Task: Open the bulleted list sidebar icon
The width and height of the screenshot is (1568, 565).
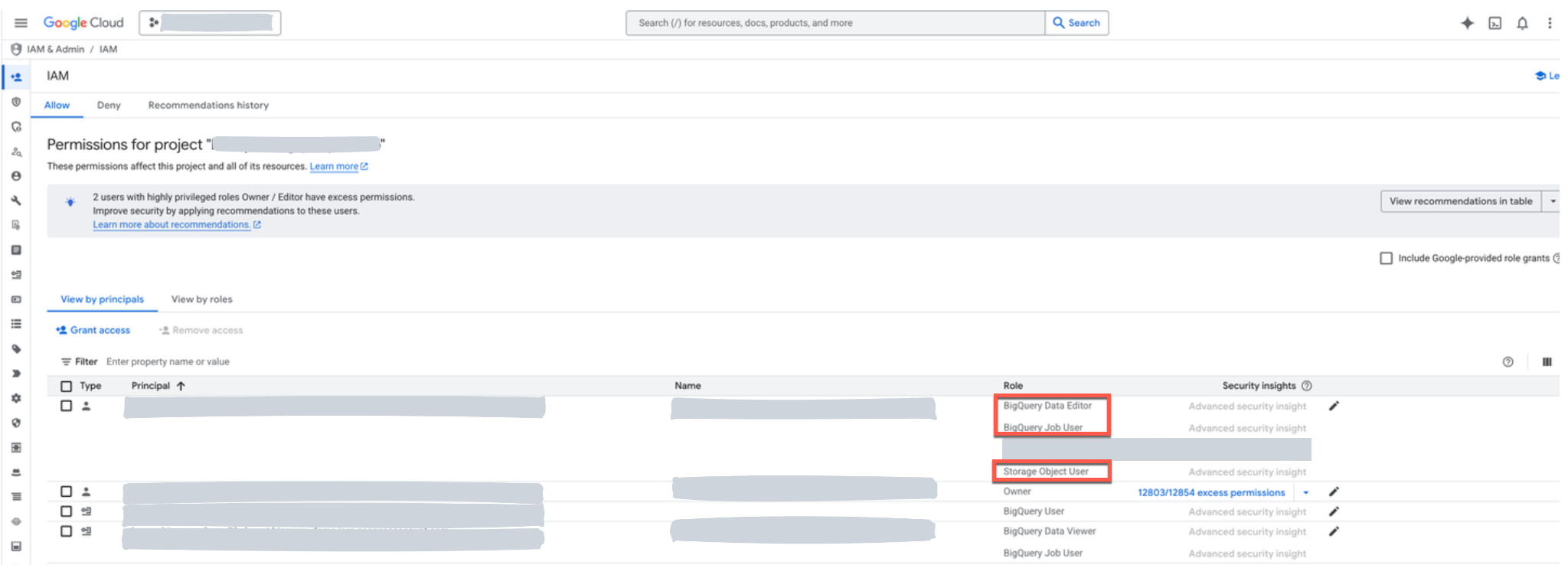Action: 16,324
